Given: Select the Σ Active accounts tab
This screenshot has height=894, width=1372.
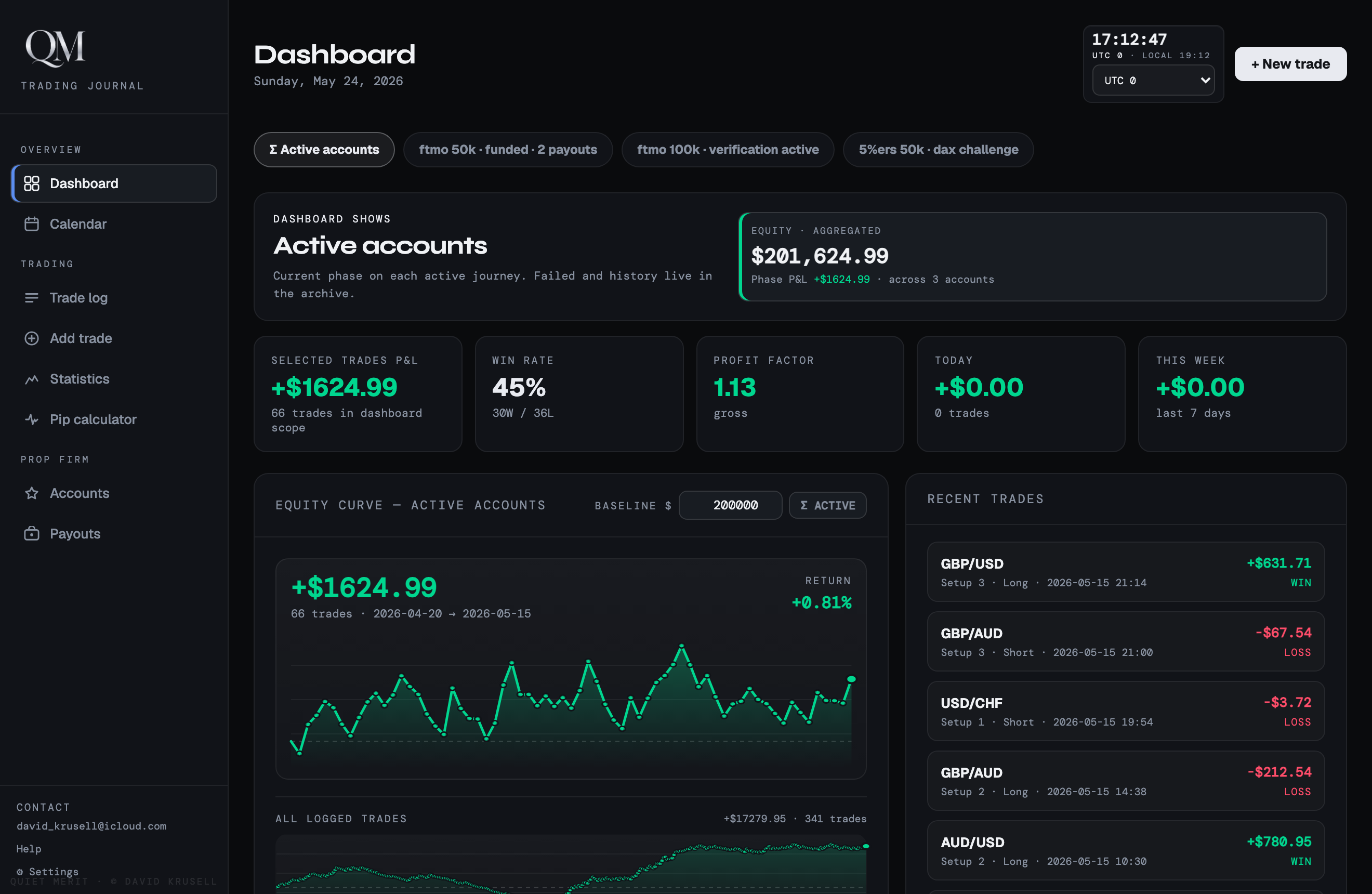Looking at the screenshot, I should coord(324,150).
